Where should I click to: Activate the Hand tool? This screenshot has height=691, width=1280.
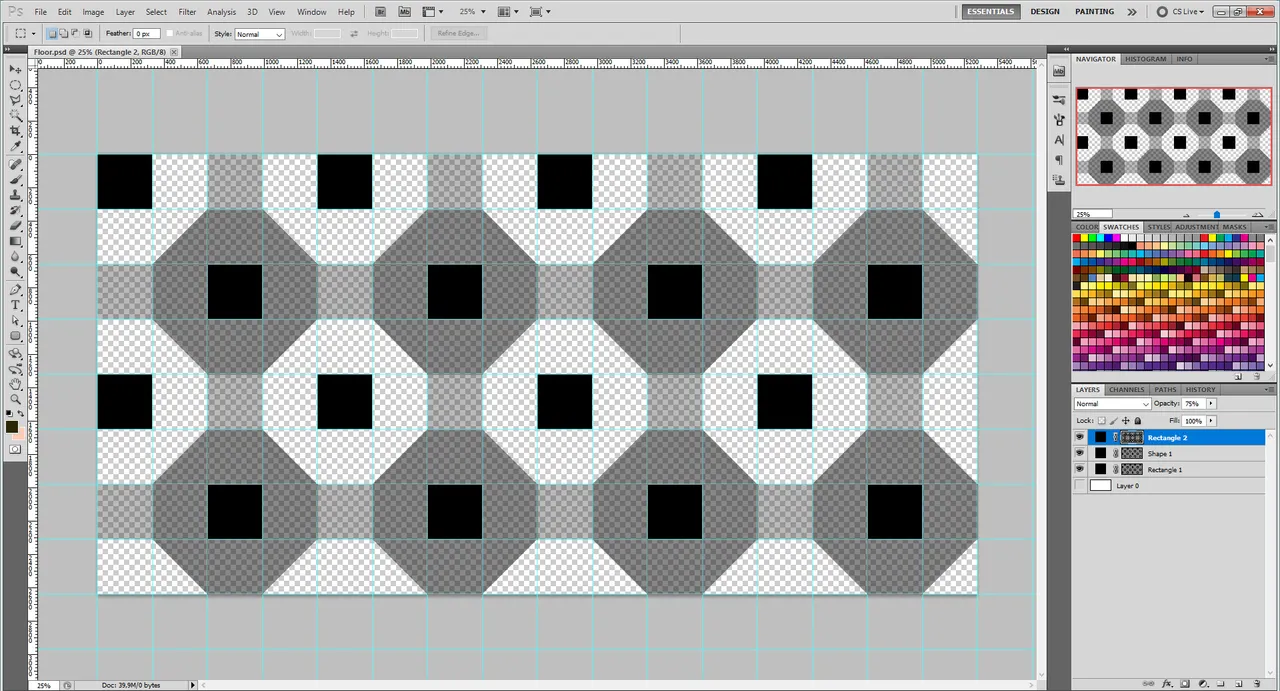tap(16, 384)
